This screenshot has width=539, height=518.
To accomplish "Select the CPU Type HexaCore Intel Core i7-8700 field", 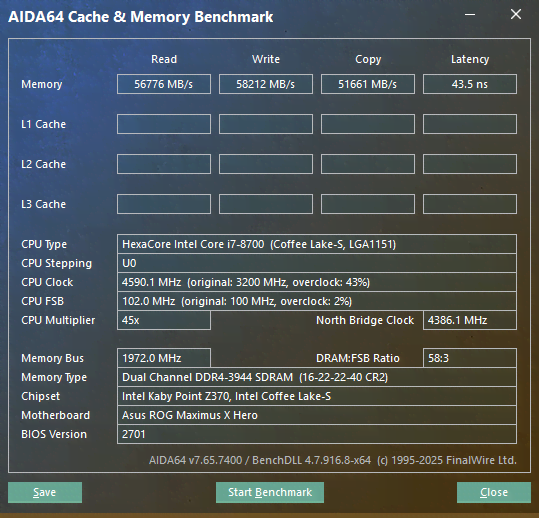I will [317, 244].
